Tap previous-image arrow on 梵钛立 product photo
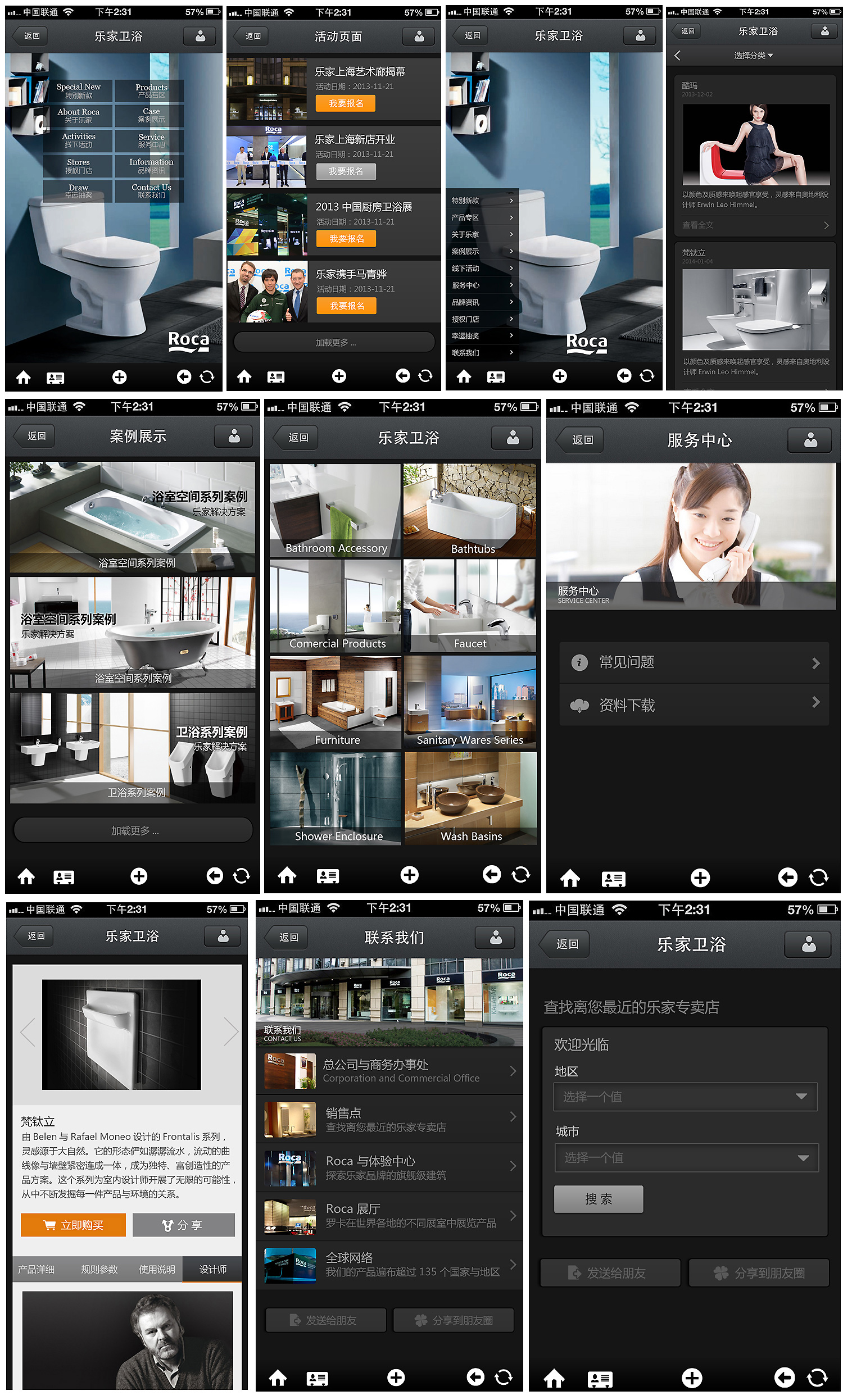This screenshot has width=852, height=1400. tap(28, 1031)
